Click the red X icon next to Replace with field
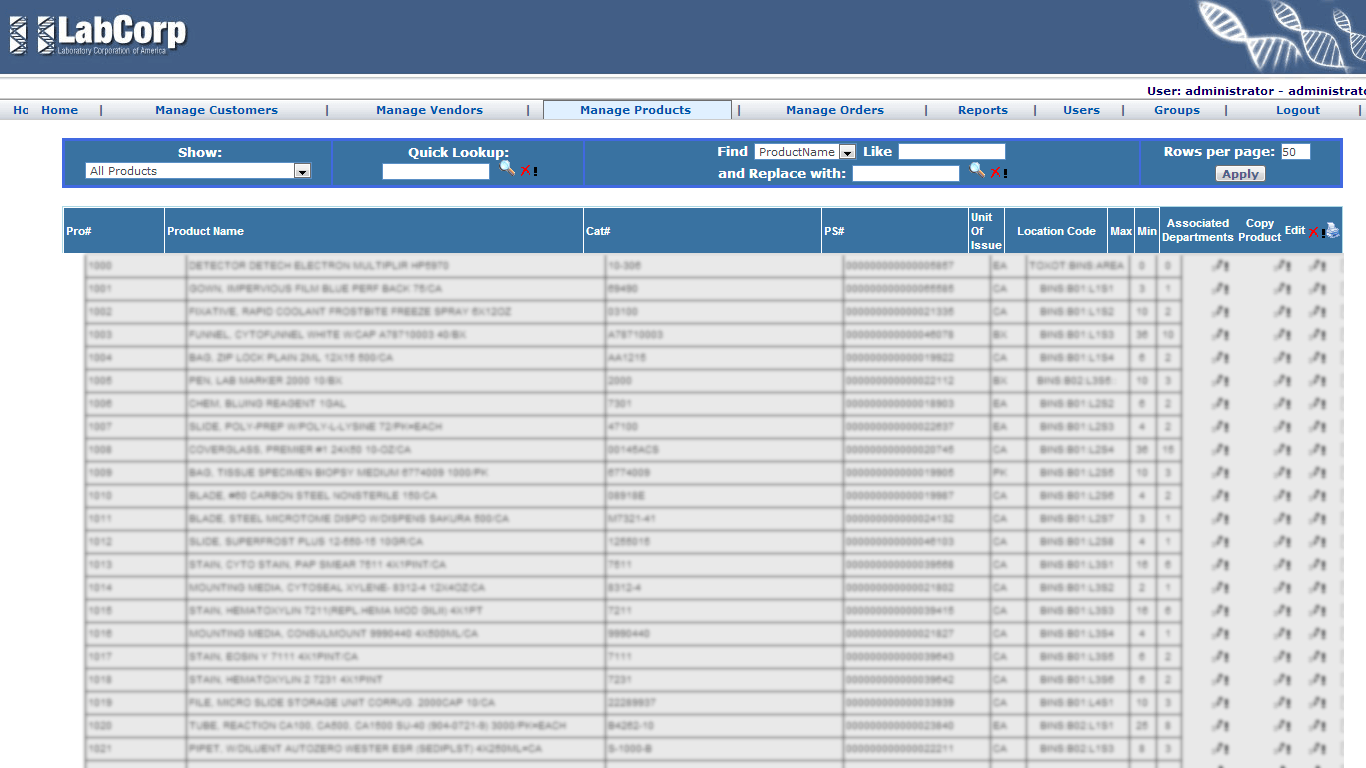The height and width of the screenshot is (768, 1366). tap(995, 173)
